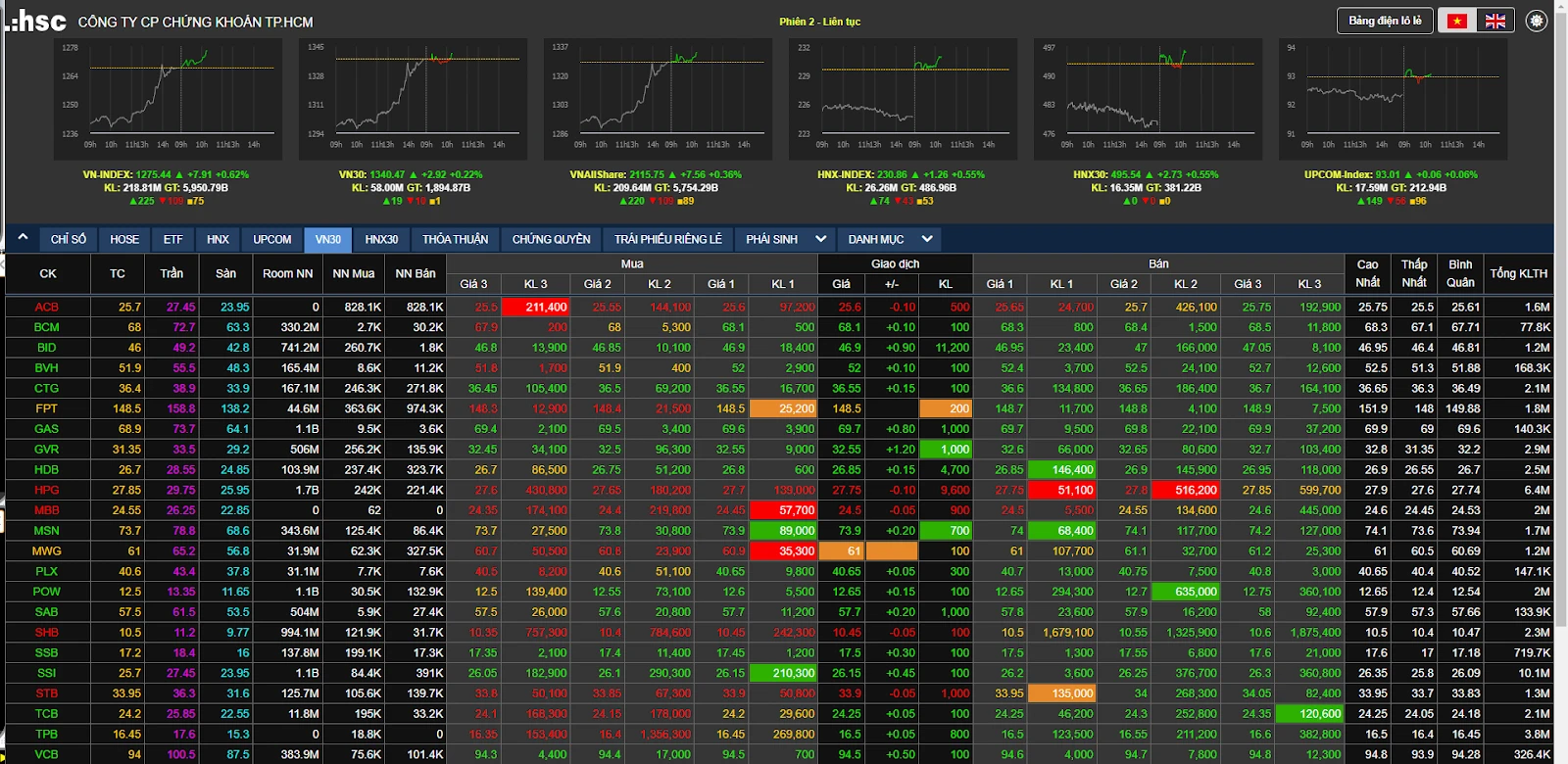Select the SSB stock symbol

point(47,652)
